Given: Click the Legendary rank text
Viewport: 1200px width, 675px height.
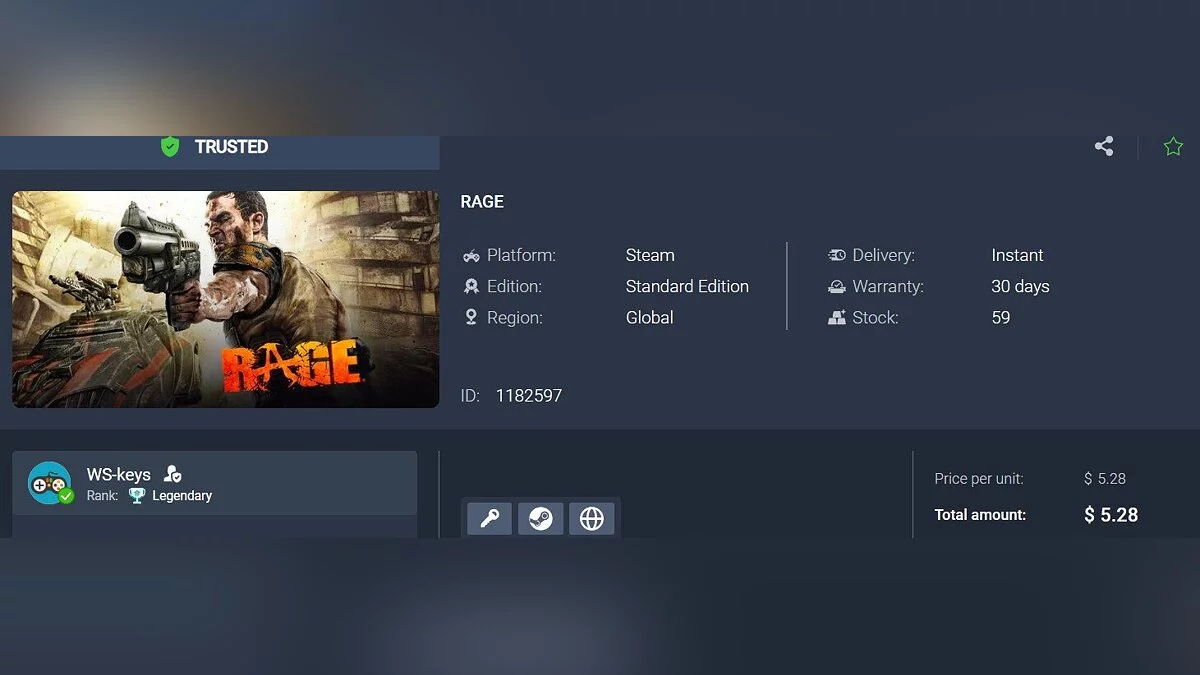Looking at the screenshot, I should pyautogui.click(x=182, y=496).
